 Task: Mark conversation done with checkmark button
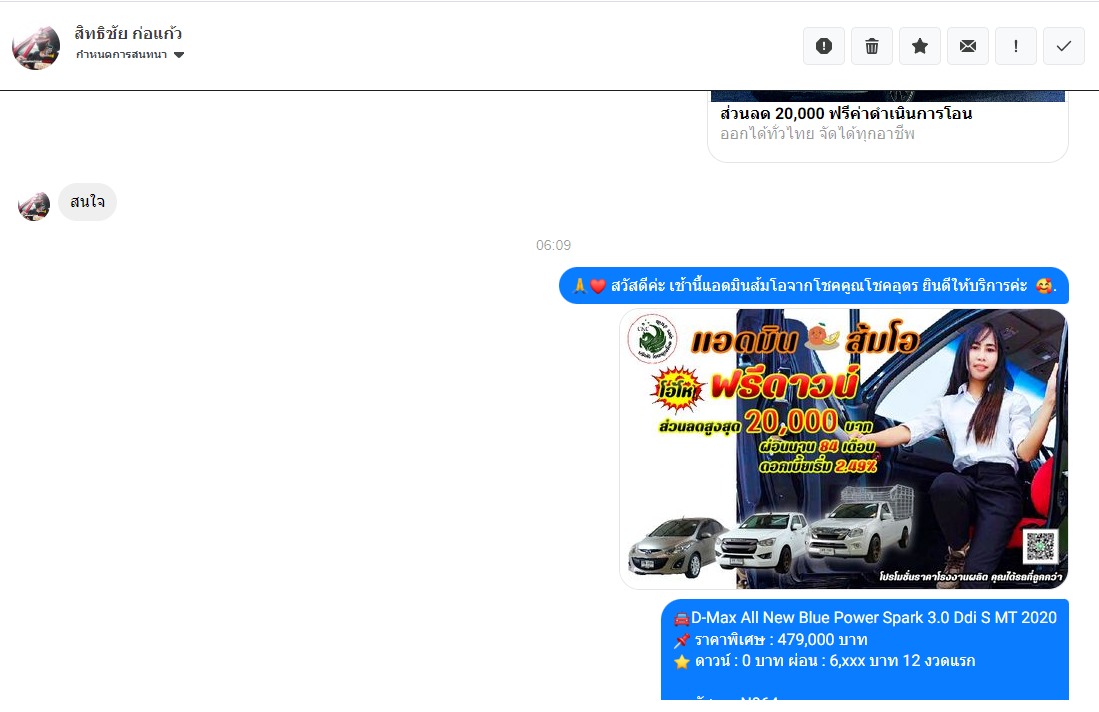pos(1064,46)
